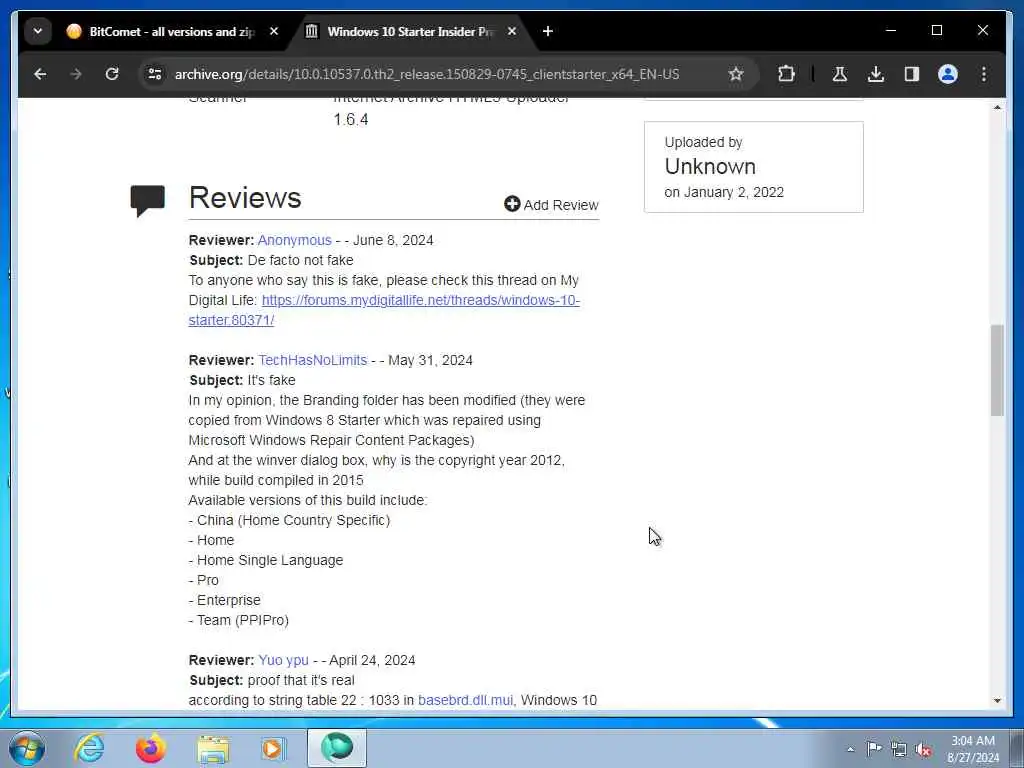Click the muted volume tray icon
Screen dimensions: 1024x768
pos(923,749)
